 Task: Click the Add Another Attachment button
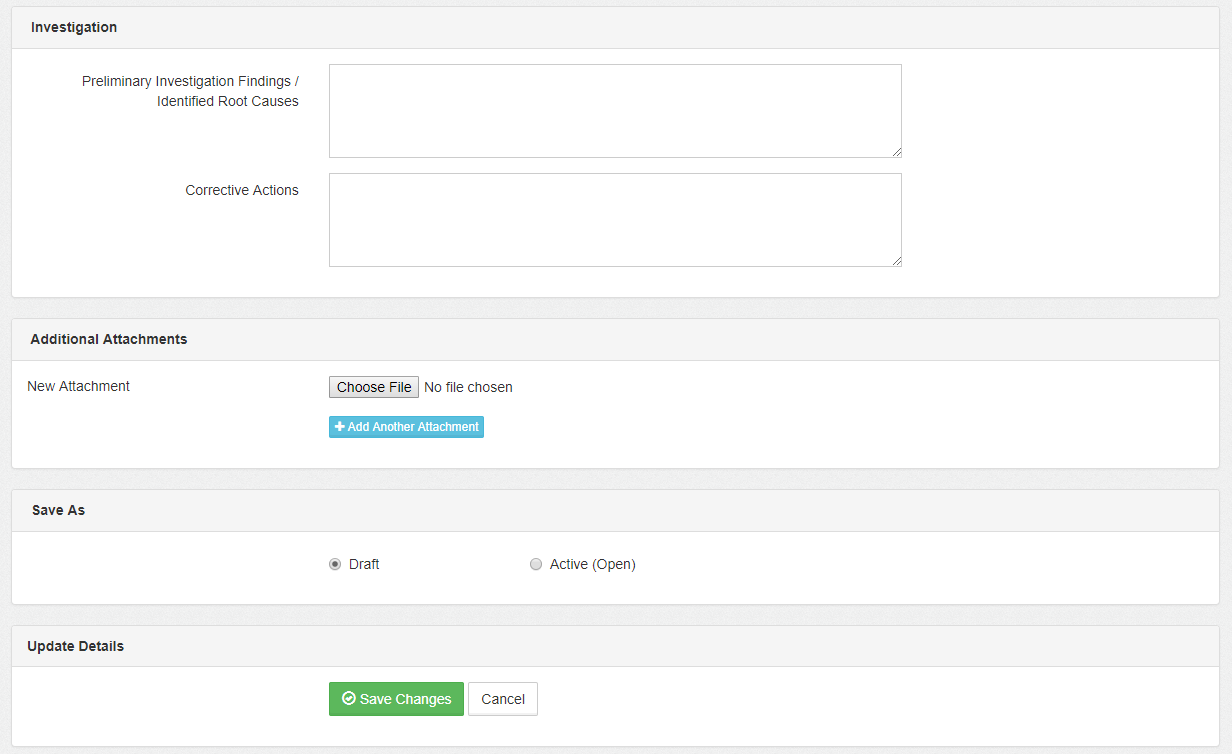click(x=406, y=427)
